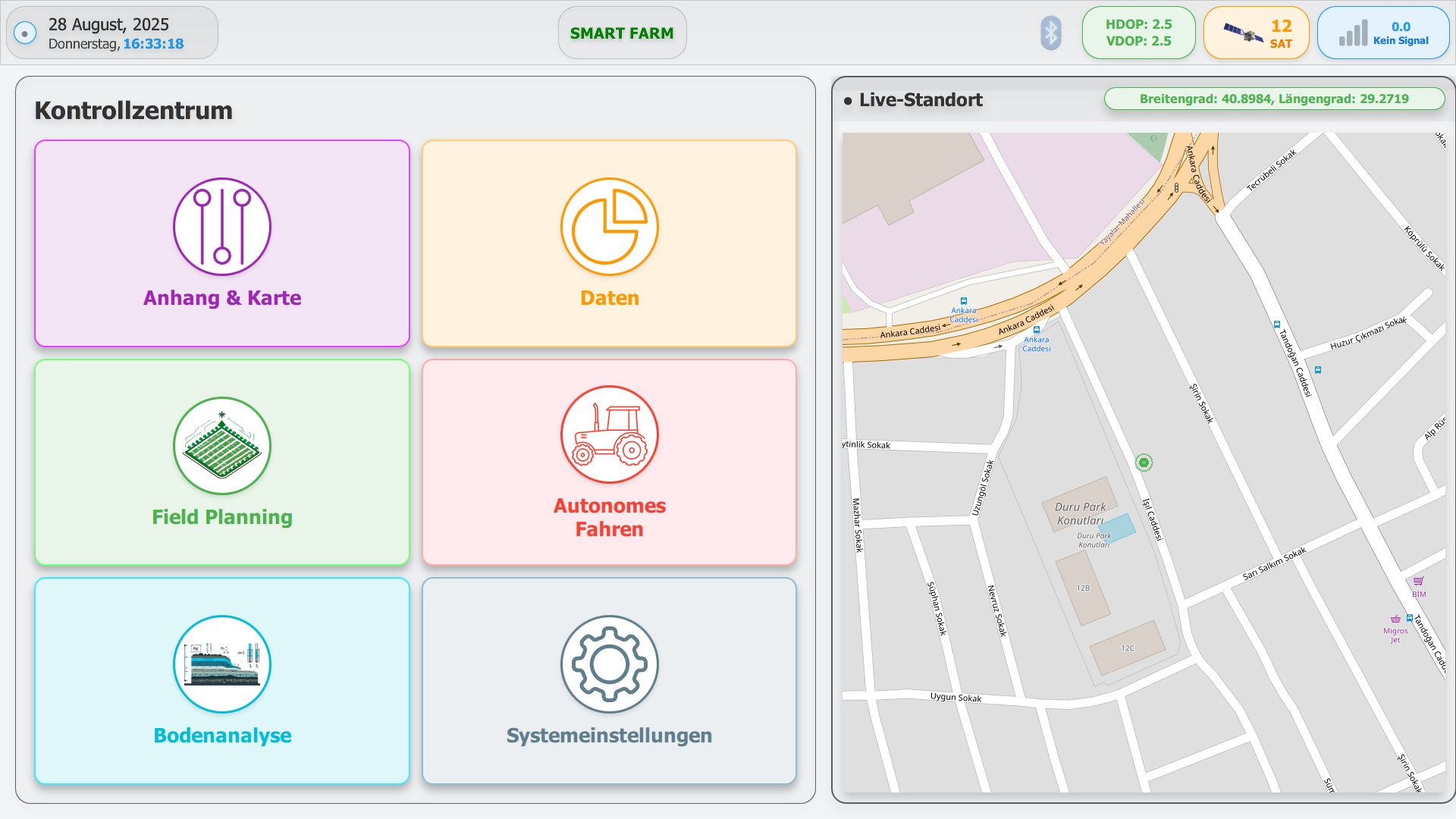Click the green location marker on map
1456x819 pixels.
(x=1144, y=463)
